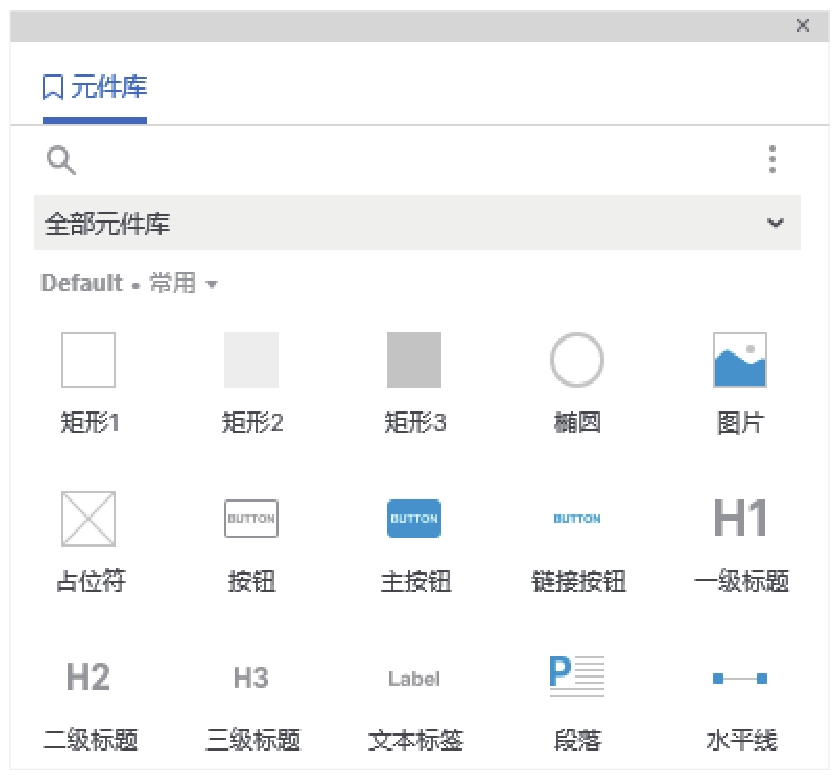Open the 全部元件库 library dropdown
The height and width of the screenshot is (775, 835).
point(417,223)
